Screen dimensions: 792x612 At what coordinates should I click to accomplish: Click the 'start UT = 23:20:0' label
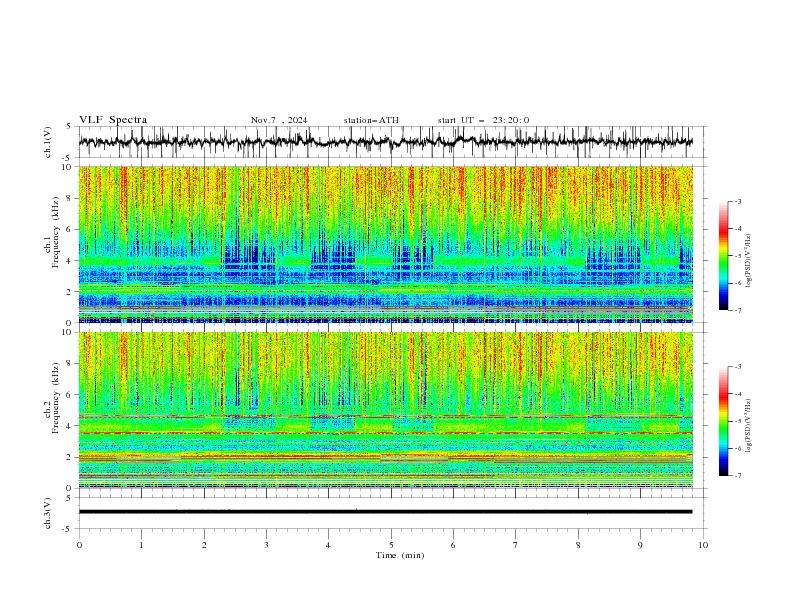click(483, 120)
